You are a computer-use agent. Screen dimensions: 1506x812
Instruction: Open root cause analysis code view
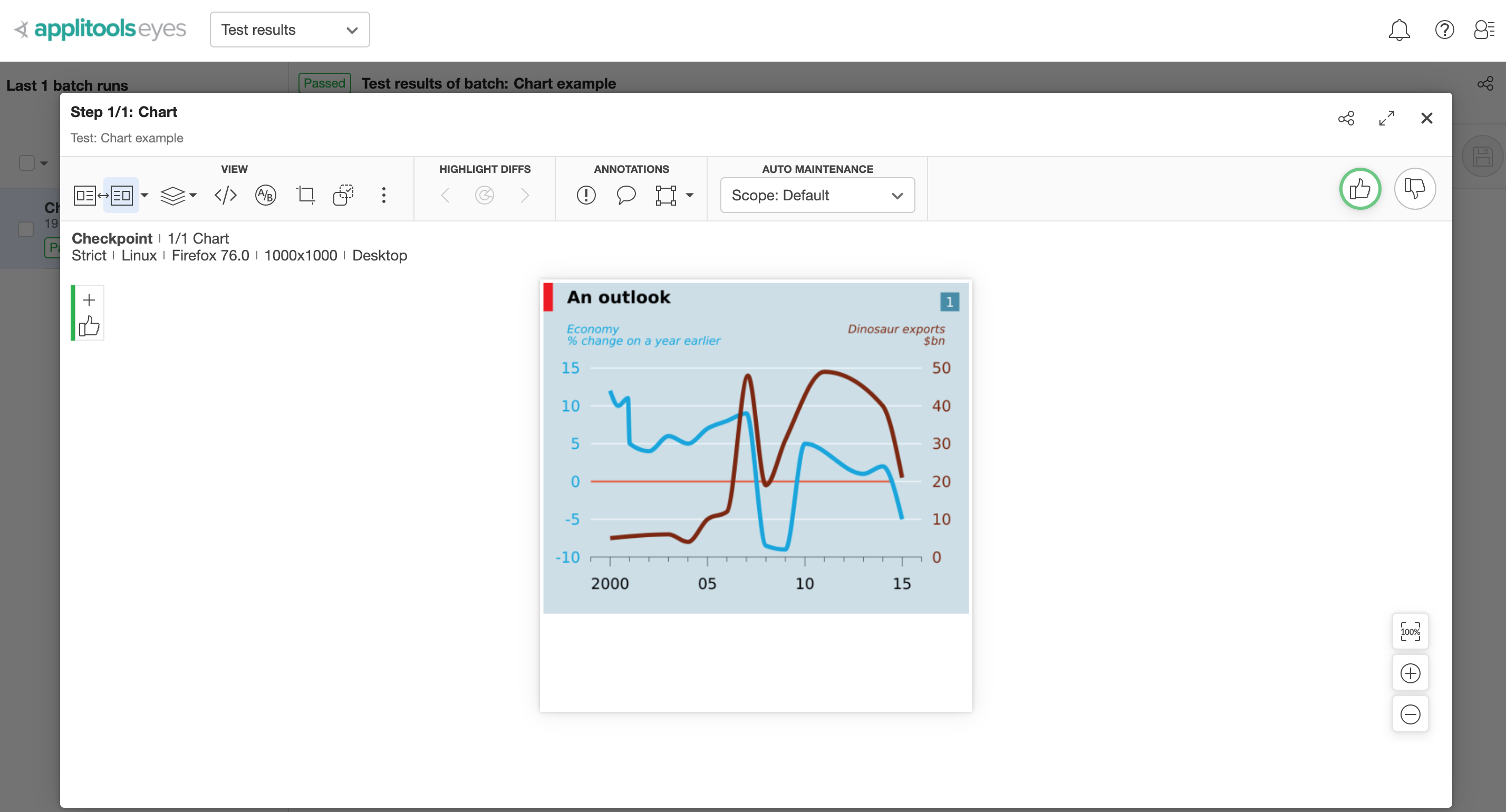tap(225, 195)
